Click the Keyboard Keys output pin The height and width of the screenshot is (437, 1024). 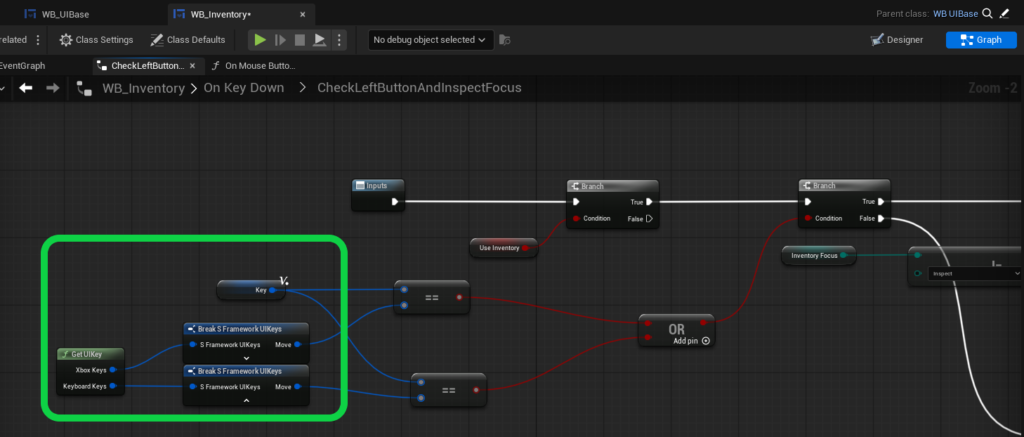(x=113, y=386)
